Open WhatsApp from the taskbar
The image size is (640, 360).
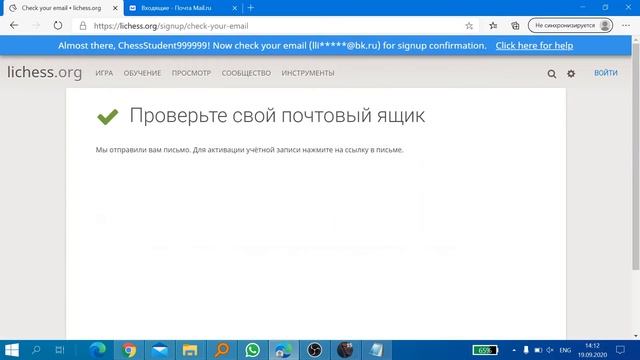[x=253, y=350]
